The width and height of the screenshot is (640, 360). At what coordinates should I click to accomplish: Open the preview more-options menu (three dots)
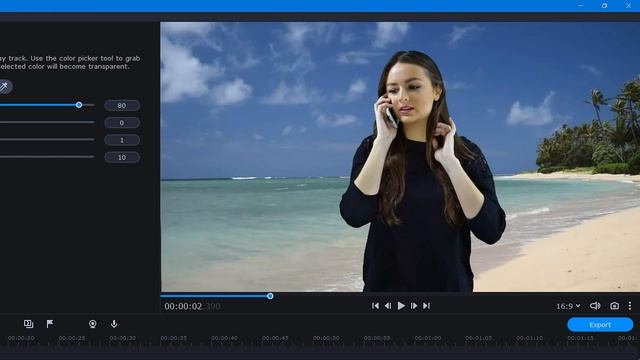pyautogui.click(x=630, y=306)
